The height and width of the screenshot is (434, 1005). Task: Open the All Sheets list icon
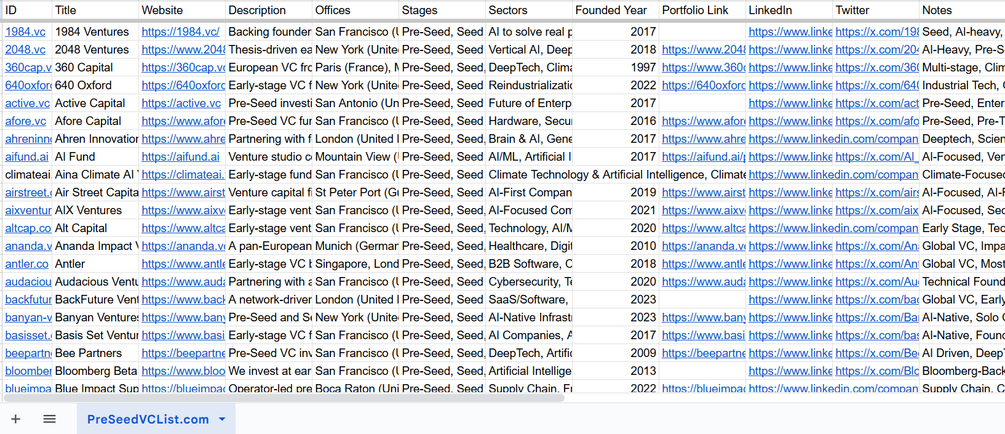(49, 419)
